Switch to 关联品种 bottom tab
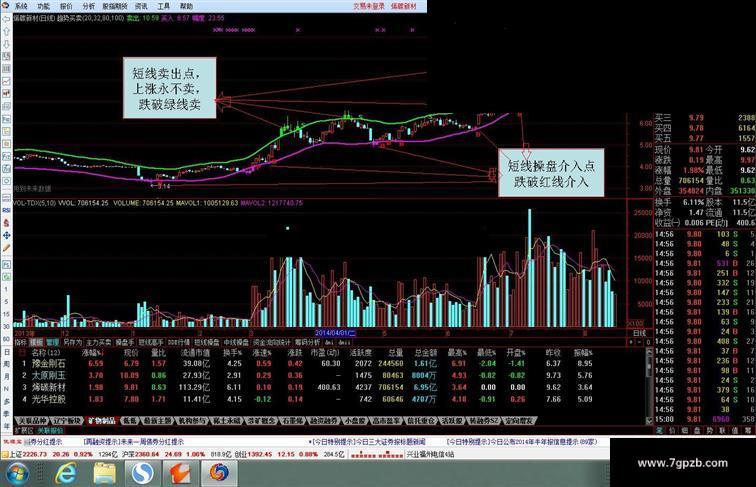The image size is (756, 487). coord(32,421)
